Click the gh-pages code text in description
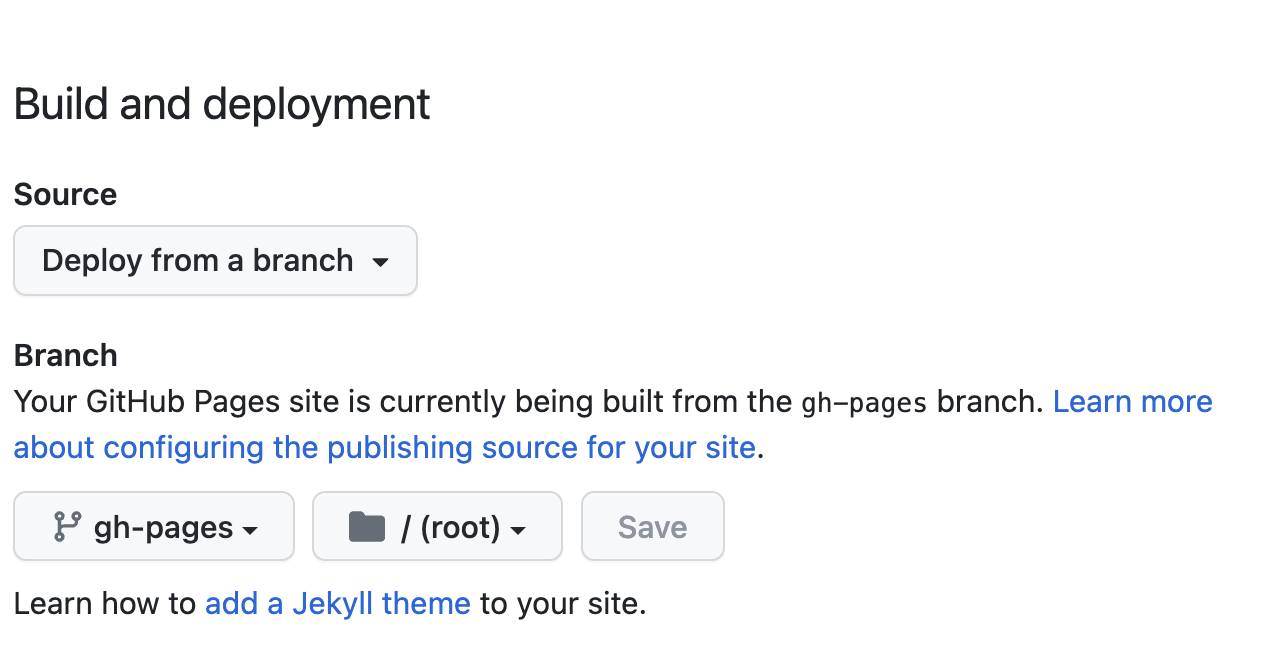Image resolution: width=1268 pixels, height=658 pixels. pyautogui.click(x=864, y=403)
